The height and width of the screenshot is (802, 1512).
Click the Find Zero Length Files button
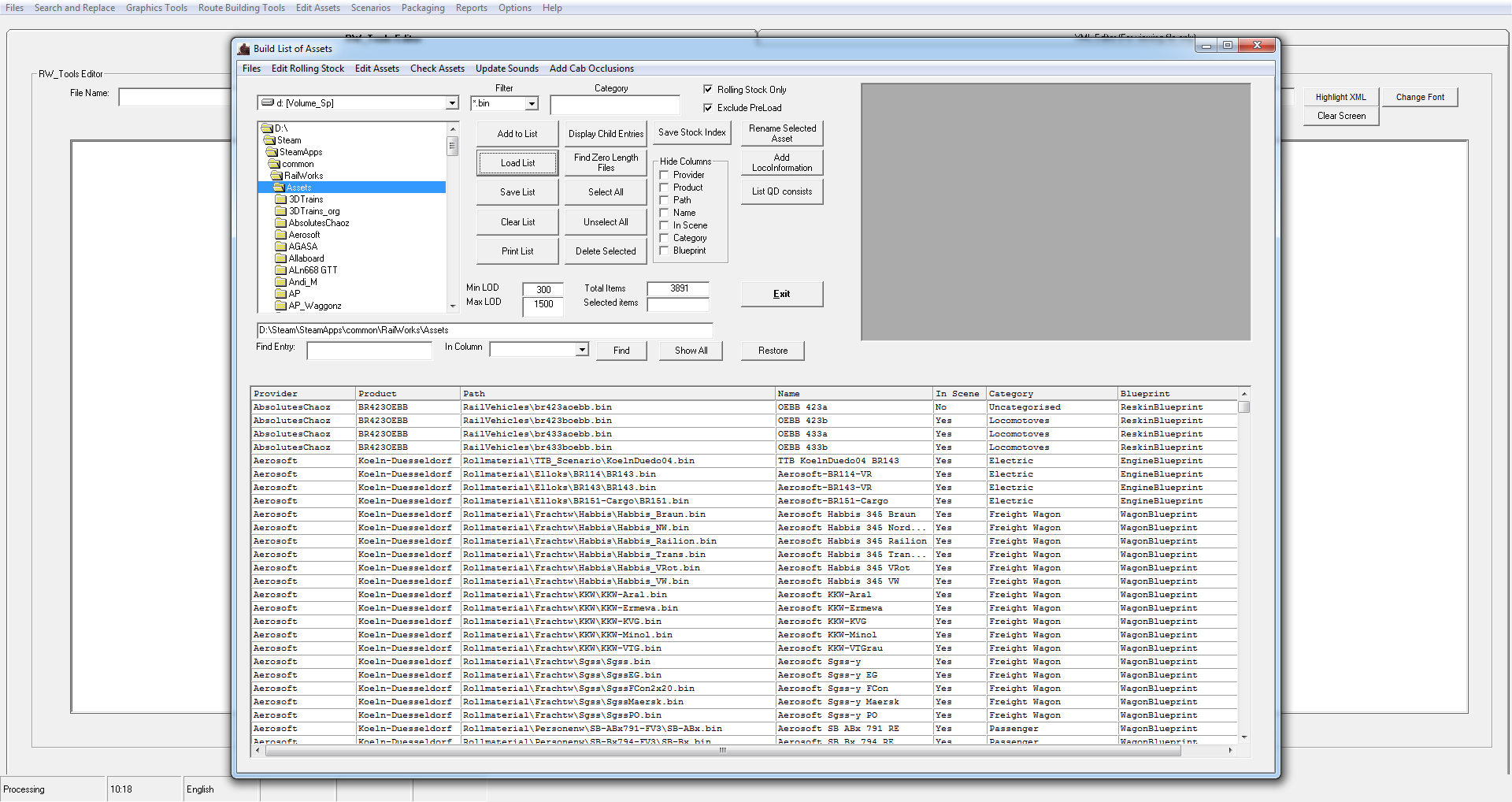point(606,162)
